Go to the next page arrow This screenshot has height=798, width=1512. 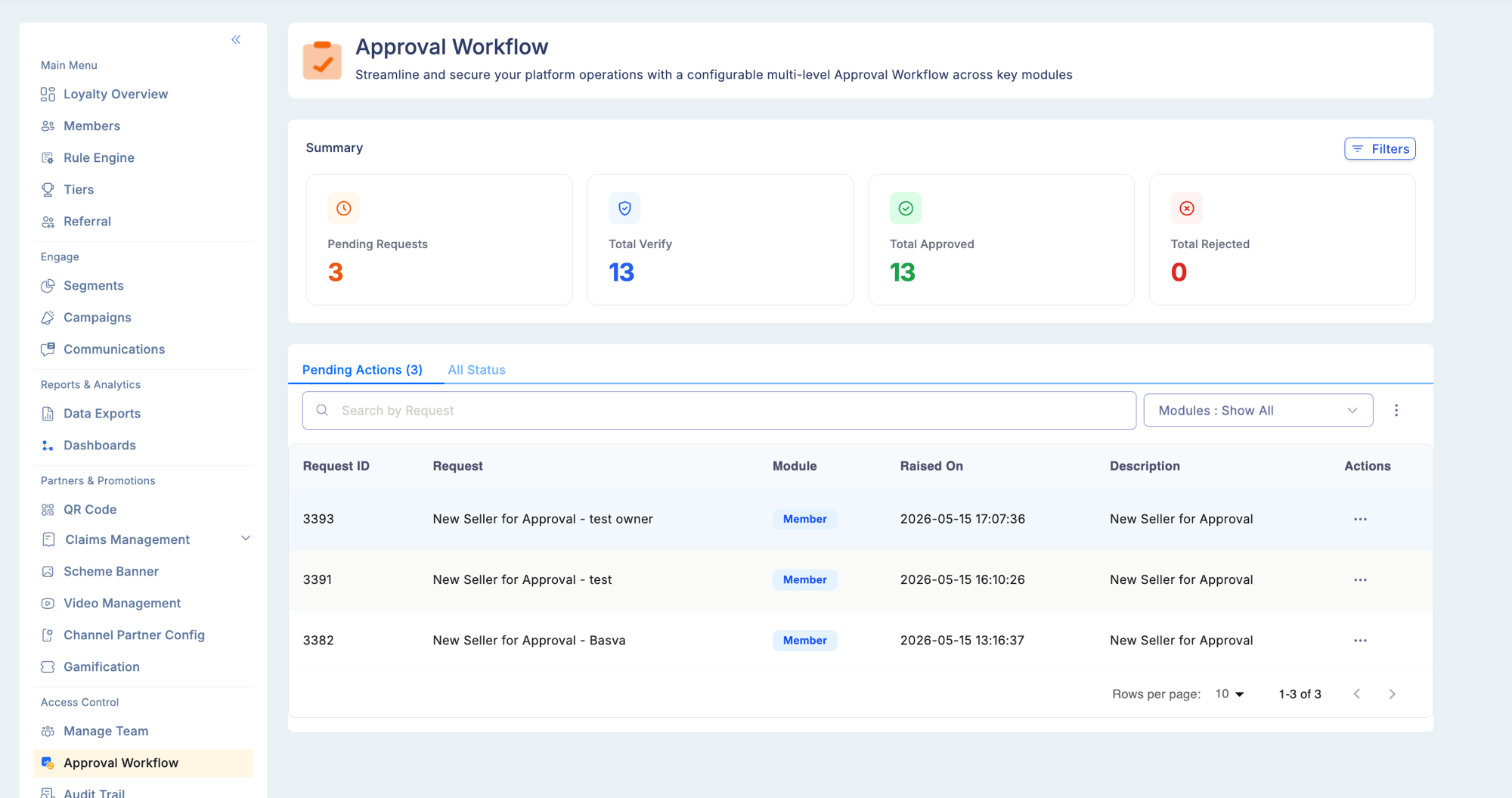1392,694
